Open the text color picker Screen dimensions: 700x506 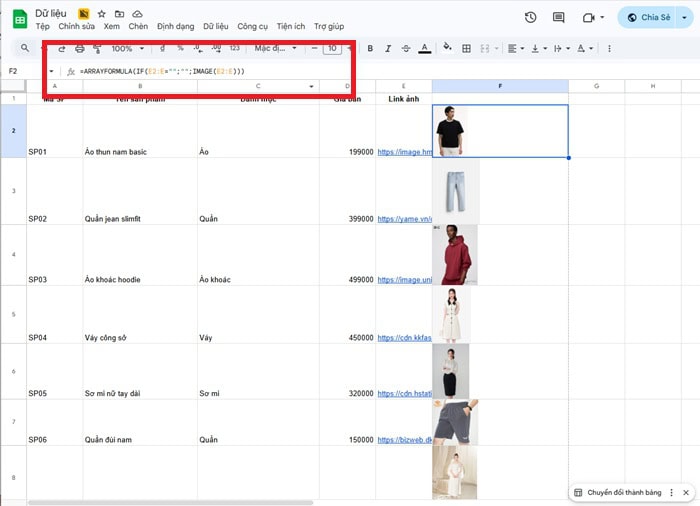(x=425, y=48)
